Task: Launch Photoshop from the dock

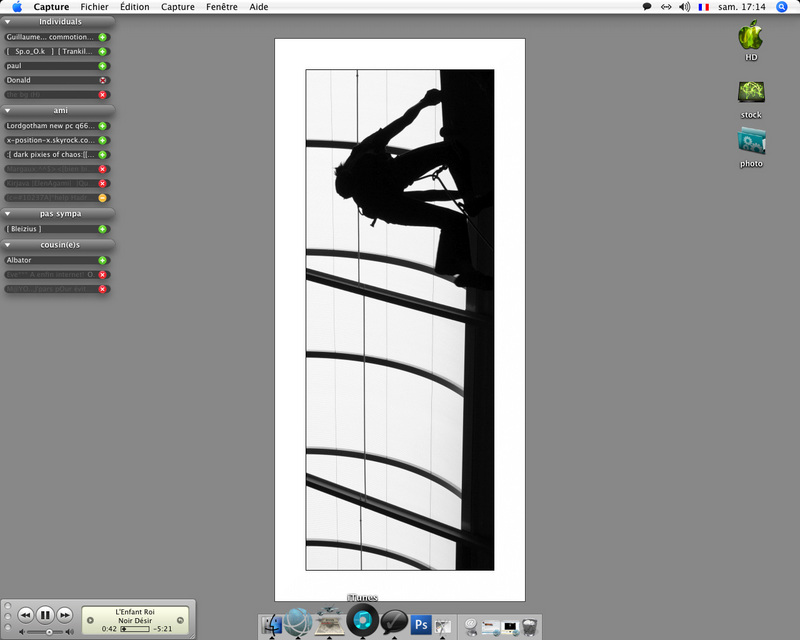Action: click(x=421, y=625)
